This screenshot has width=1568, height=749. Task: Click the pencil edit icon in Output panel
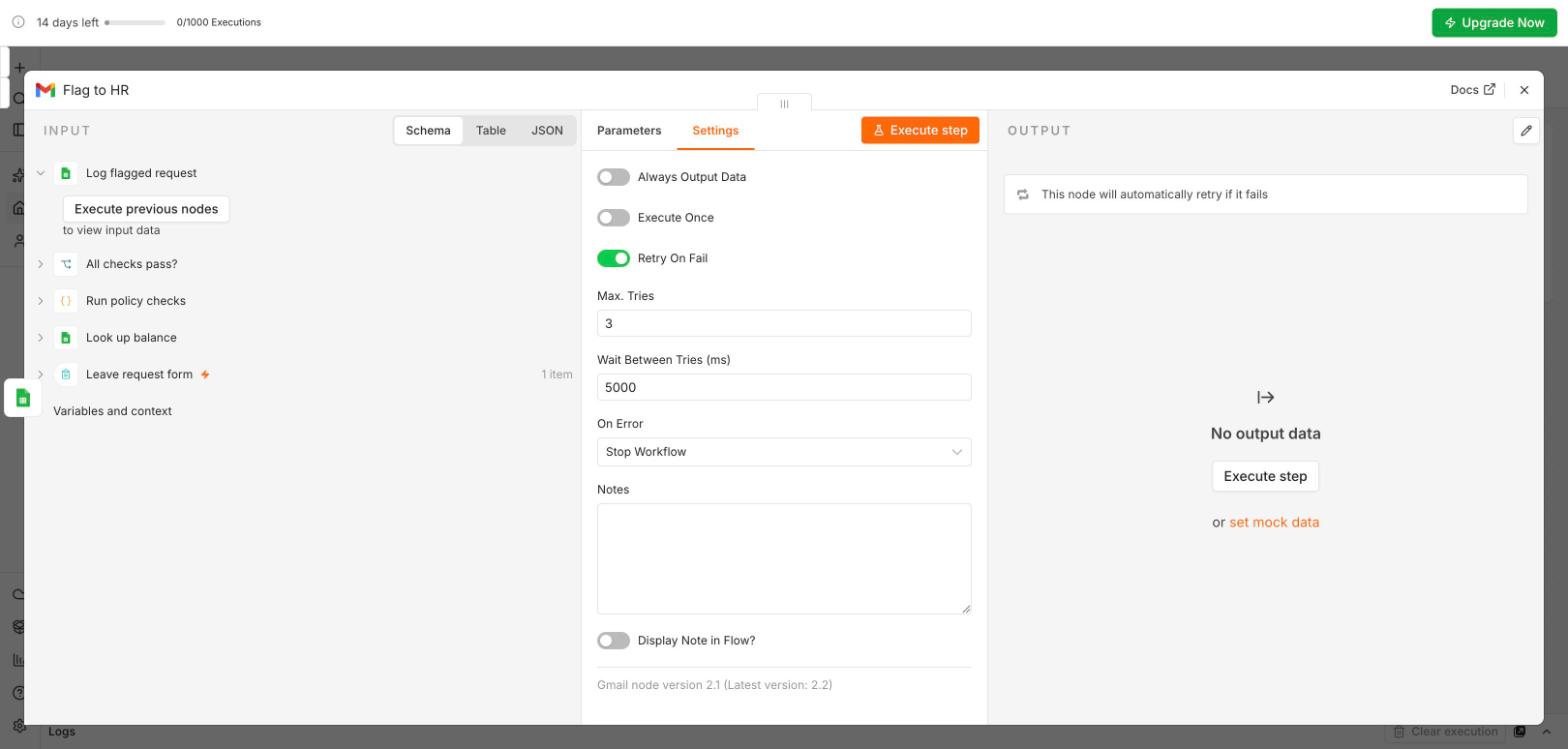1526,131
